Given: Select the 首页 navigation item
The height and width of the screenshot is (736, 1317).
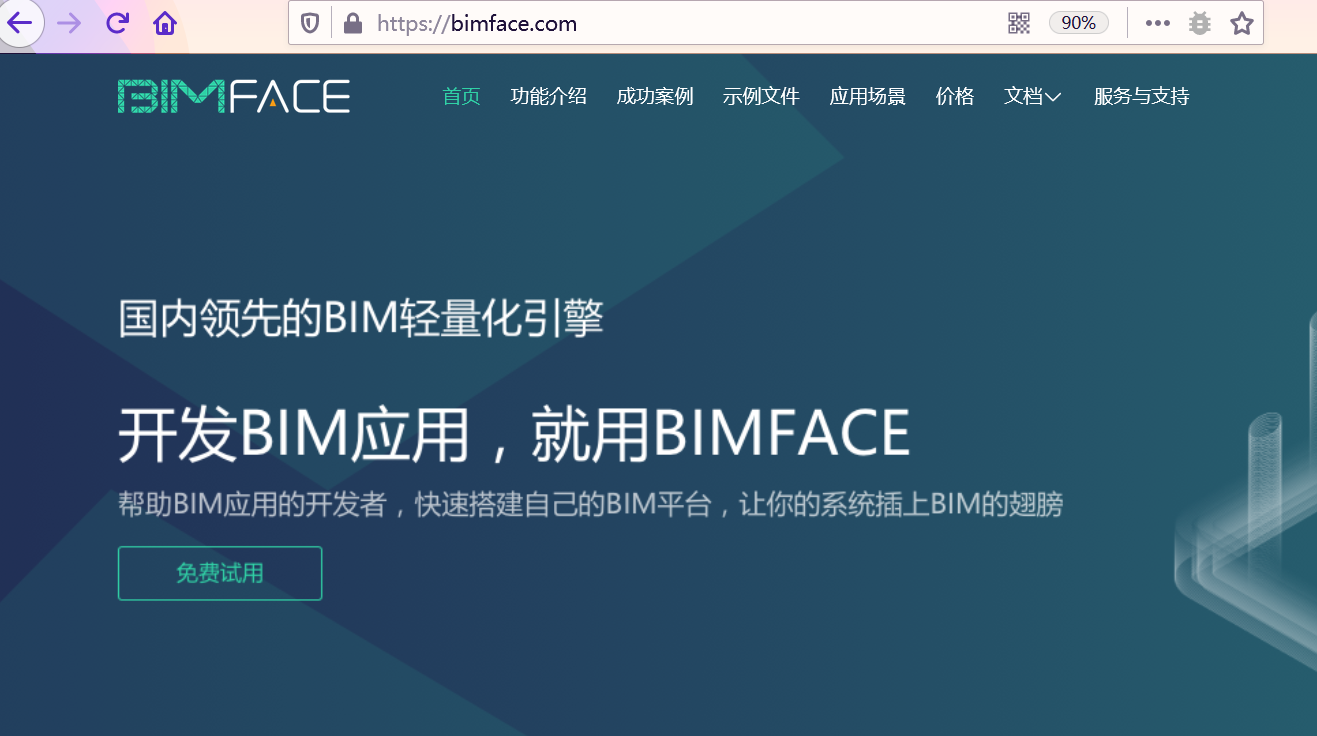Looking at the screenshot, I should tap(461, 96).
